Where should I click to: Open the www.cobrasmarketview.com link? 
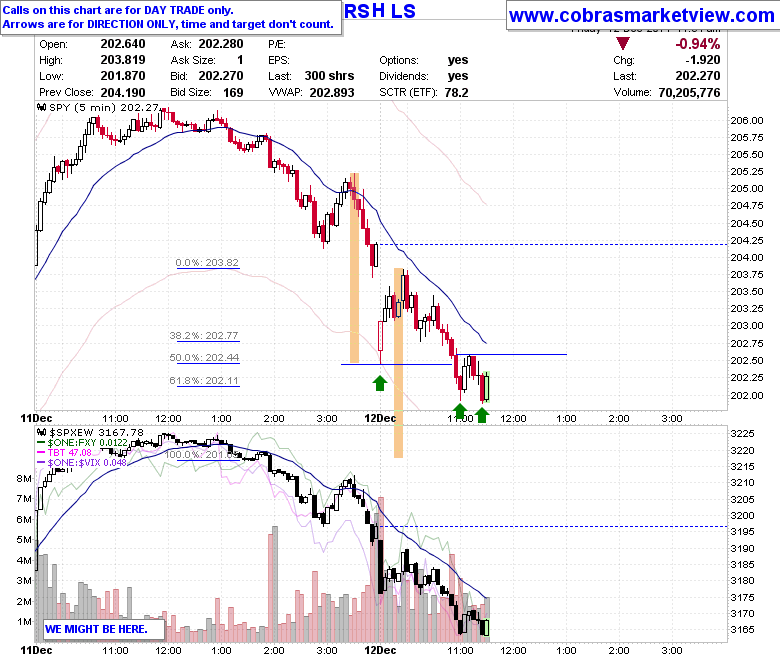coord(641,15)
